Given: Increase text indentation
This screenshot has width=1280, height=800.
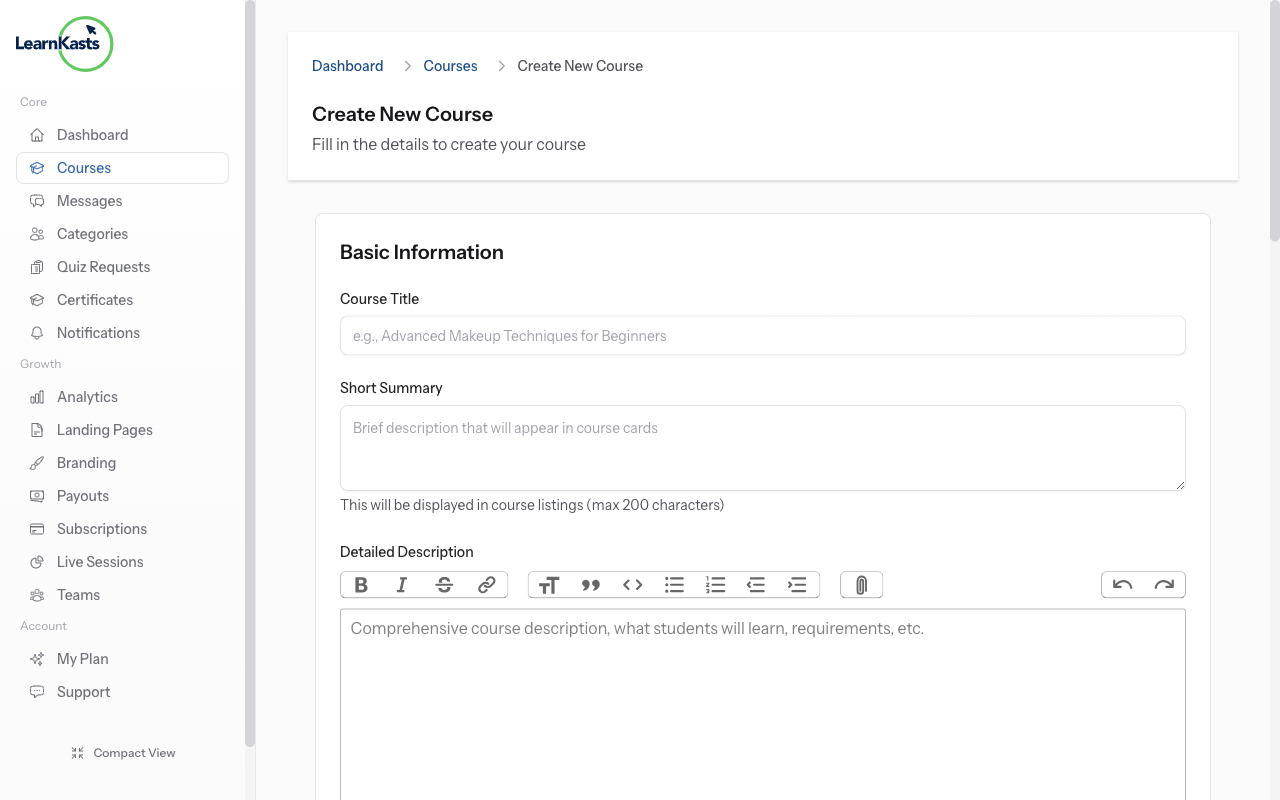Looking at the screenshot, I should [x=797, y=584].
